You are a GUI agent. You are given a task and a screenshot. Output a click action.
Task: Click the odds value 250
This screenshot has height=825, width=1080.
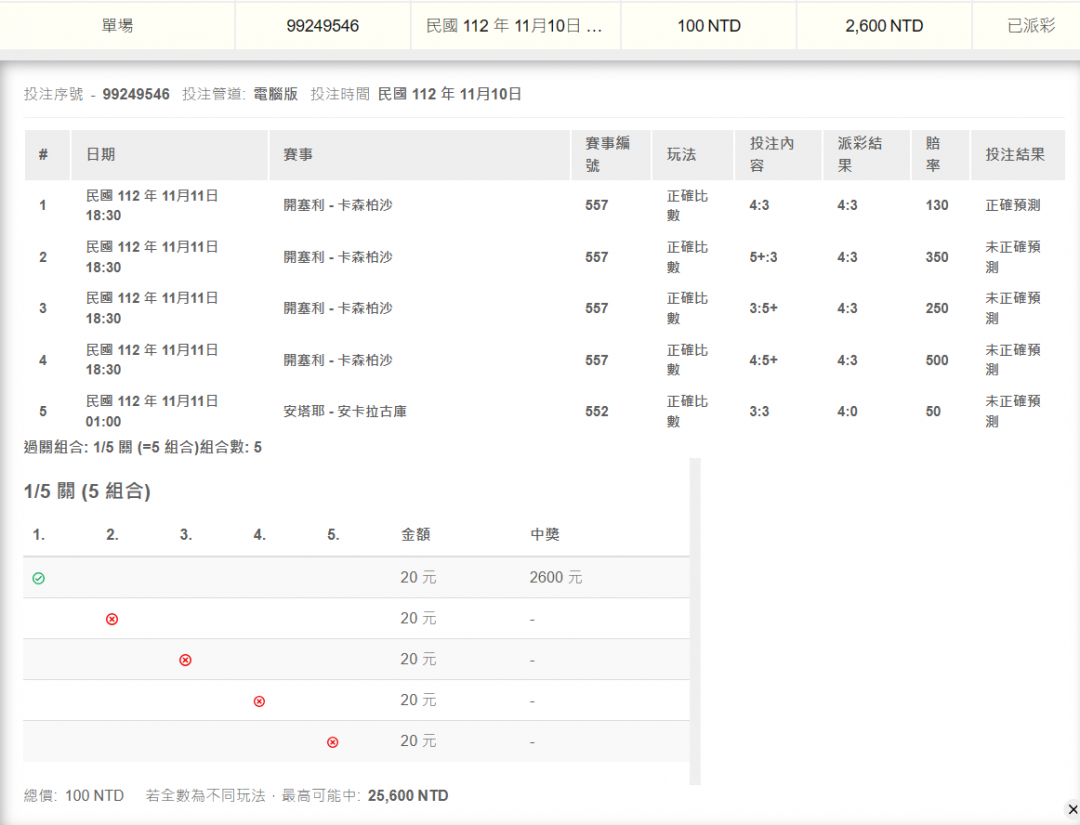937,309
